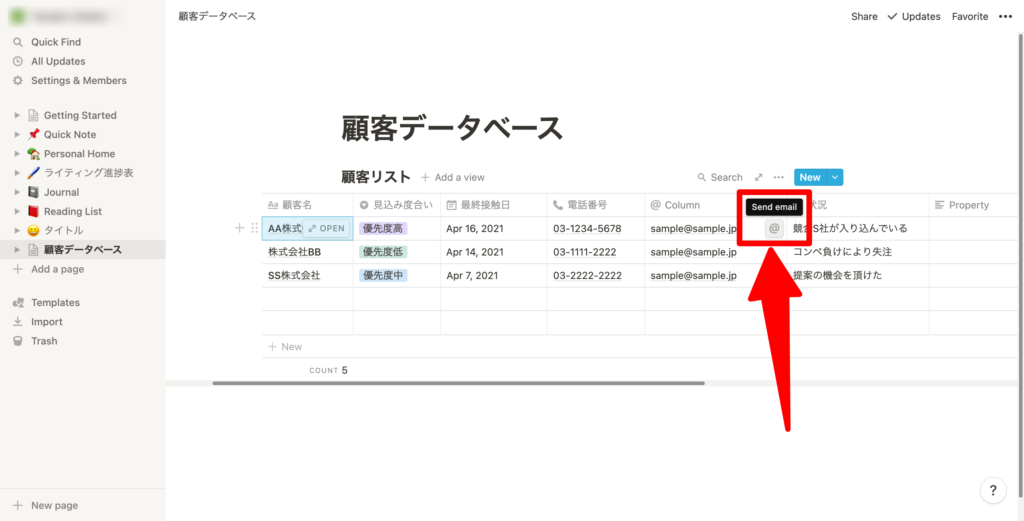The height and width of the screenshot is (521, 1024).
Task: Open the page options three-dot menu
Action: [1005, 16]
